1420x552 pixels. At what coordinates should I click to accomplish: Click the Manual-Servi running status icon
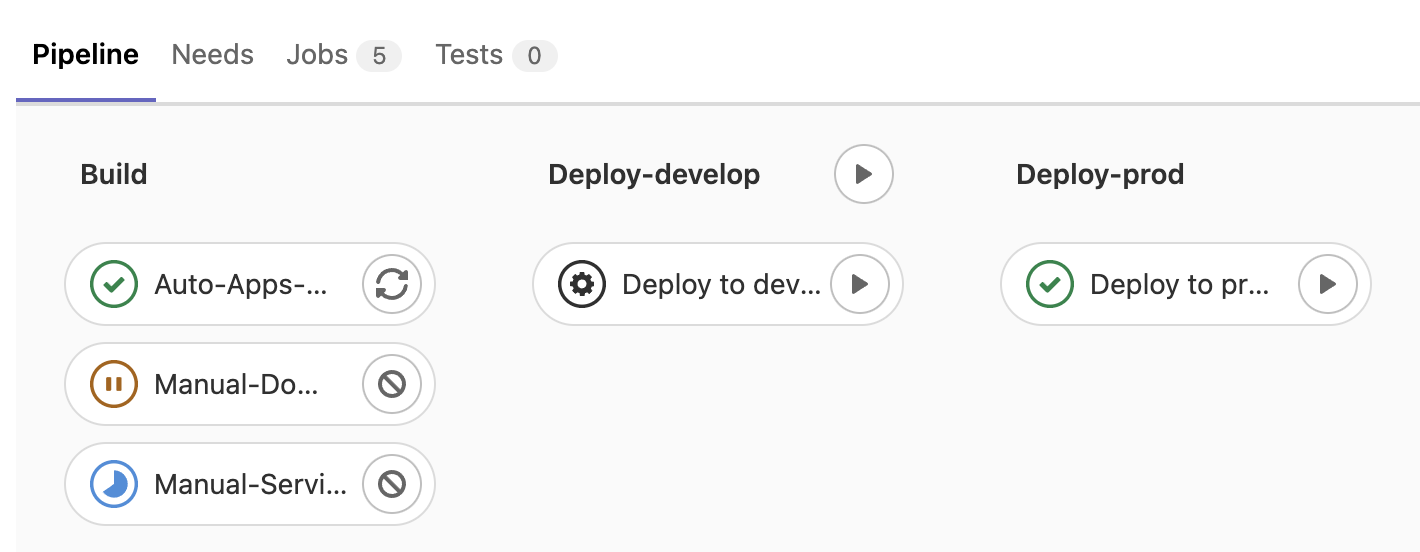114,484
